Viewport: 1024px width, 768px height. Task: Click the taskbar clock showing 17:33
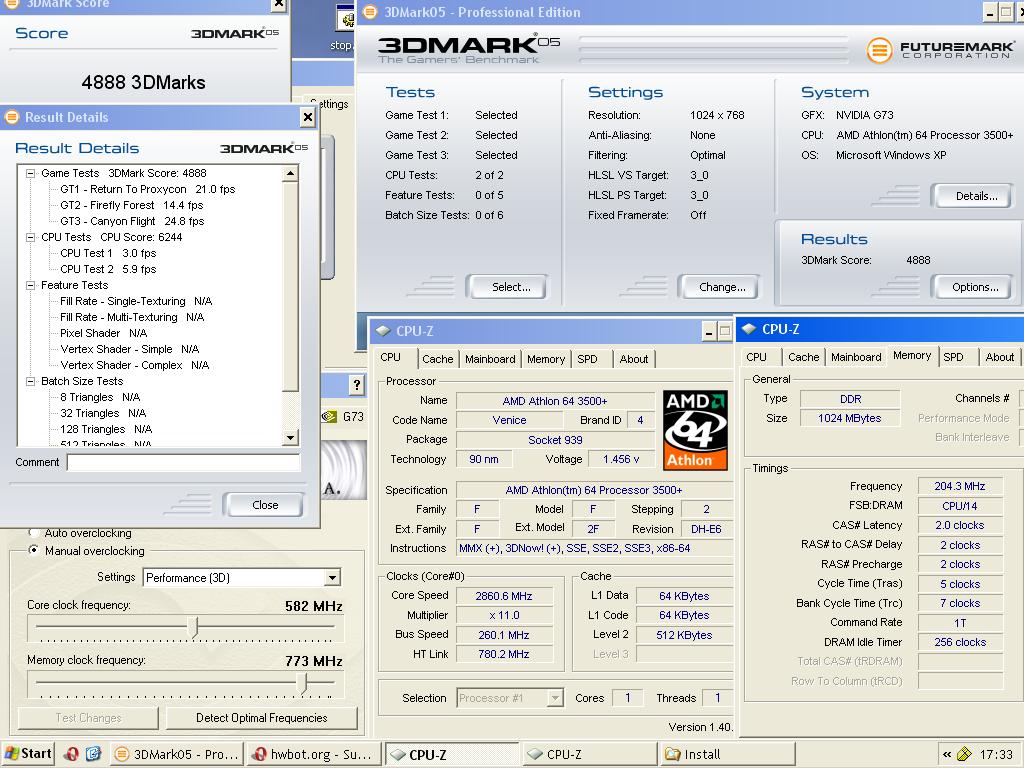coord(995,754)
